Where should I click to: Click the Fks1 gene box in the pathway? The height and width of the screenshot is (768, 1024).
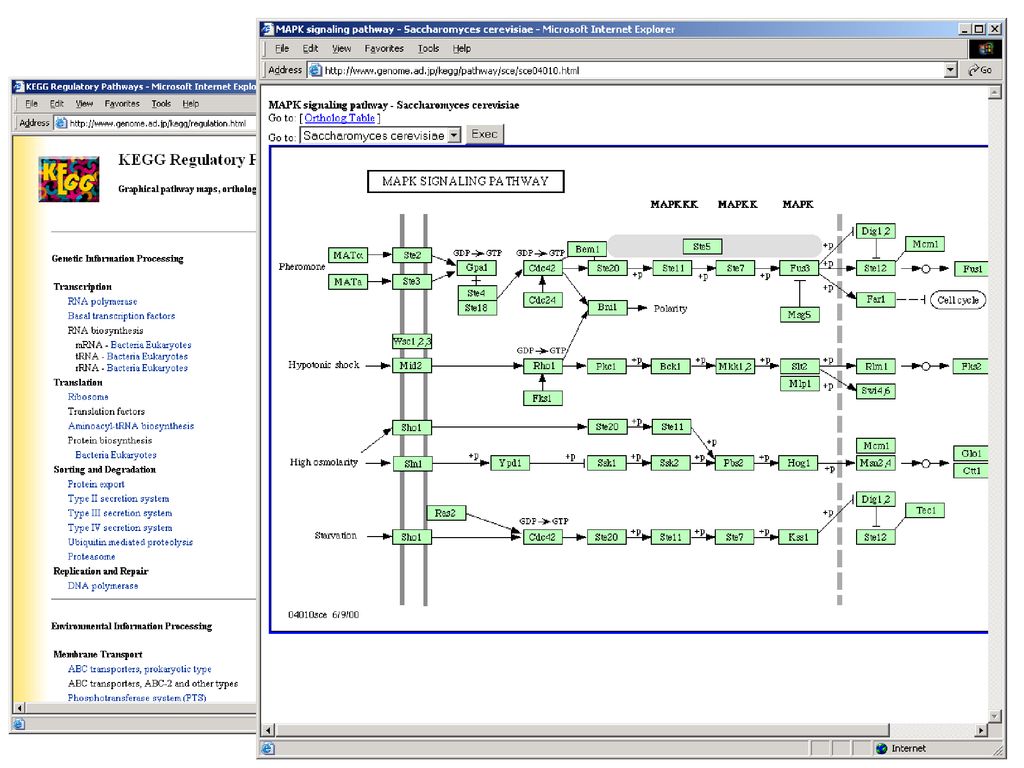(543, 398)
